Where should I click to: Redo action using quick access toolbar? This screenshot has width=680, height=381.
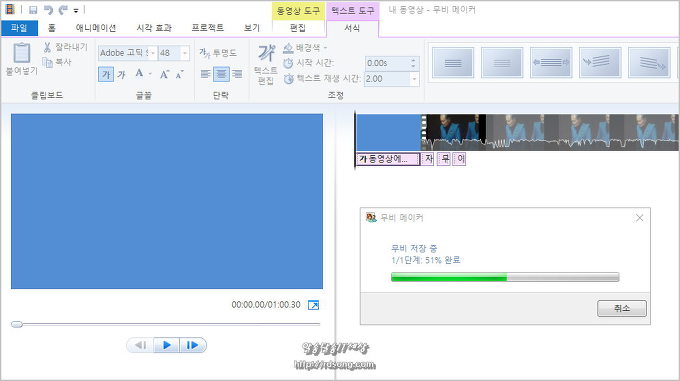coord(63,10)
